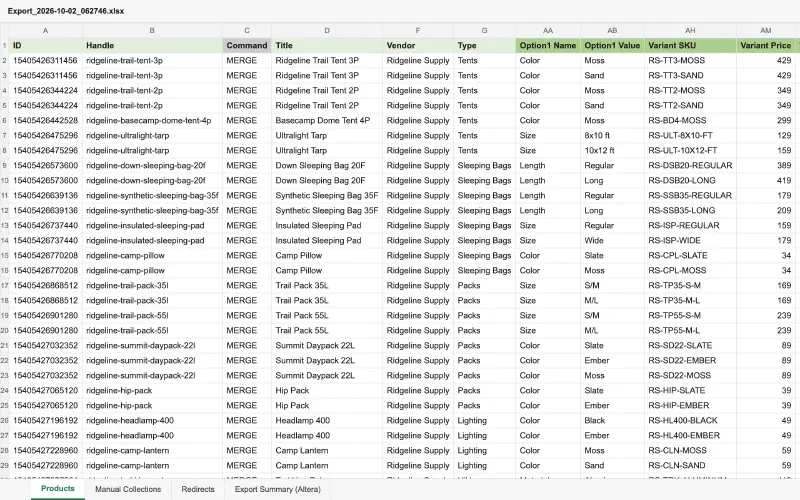This screenshot has height=500, width=800.
Task: Select option value 10x12 ft
Action: [x=612, y=151]
